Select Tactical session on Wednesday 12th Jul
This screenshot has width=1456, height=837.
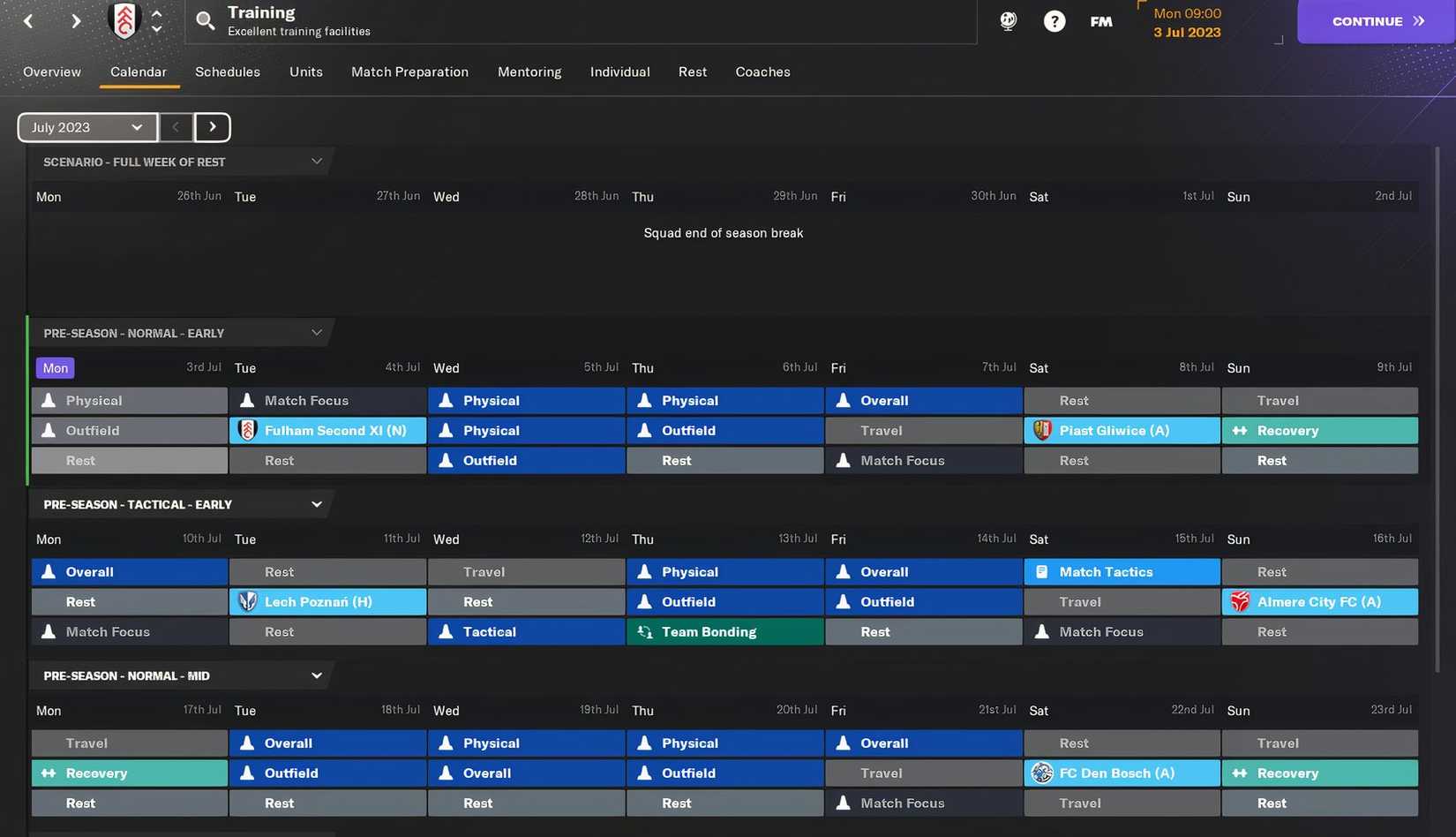pos(527,632)
